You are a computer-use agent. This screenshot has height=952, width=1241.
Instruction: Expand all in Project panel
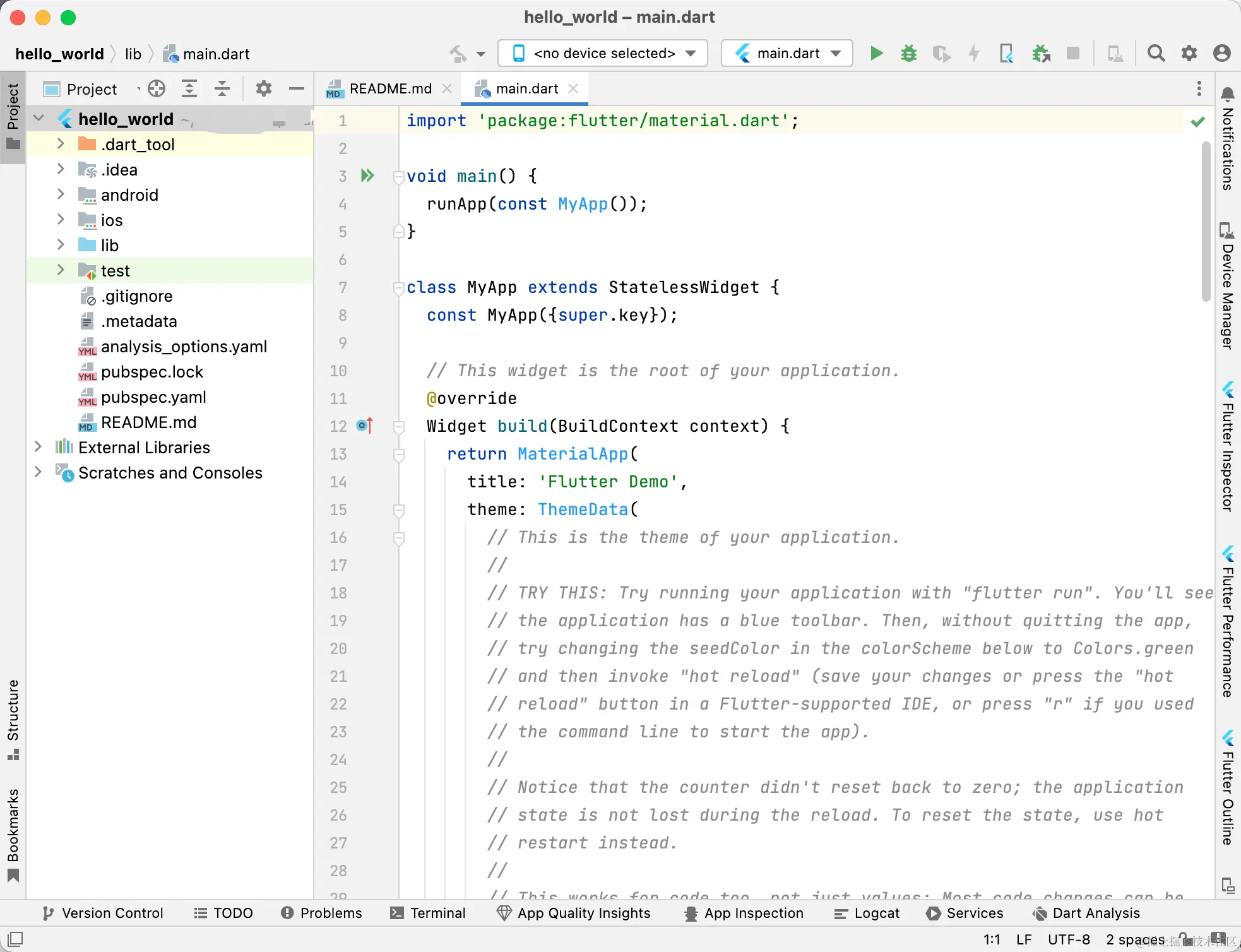[189, 88]
